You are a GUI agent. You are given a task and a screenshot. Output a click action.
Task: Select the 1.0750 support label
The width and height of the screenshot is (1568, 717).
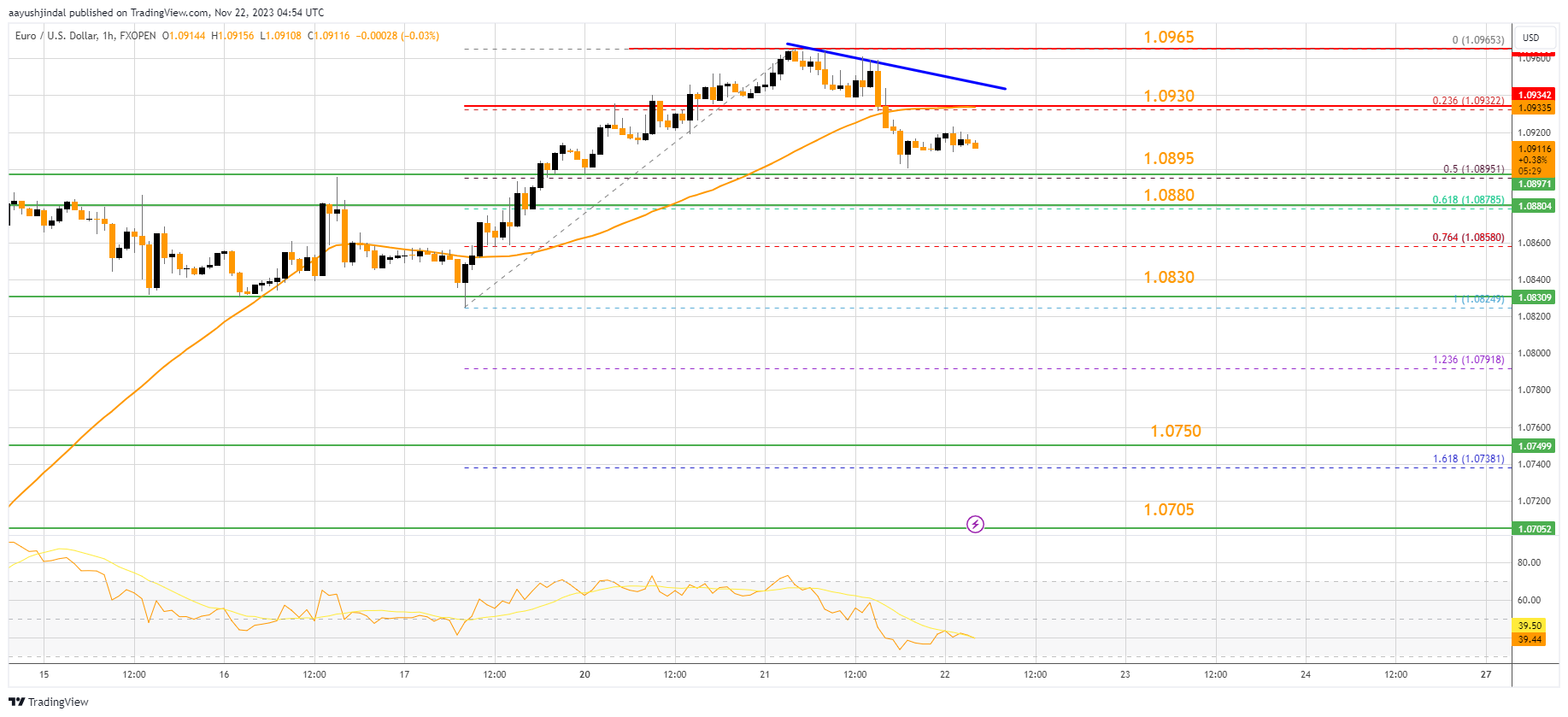pos(1176,431)
